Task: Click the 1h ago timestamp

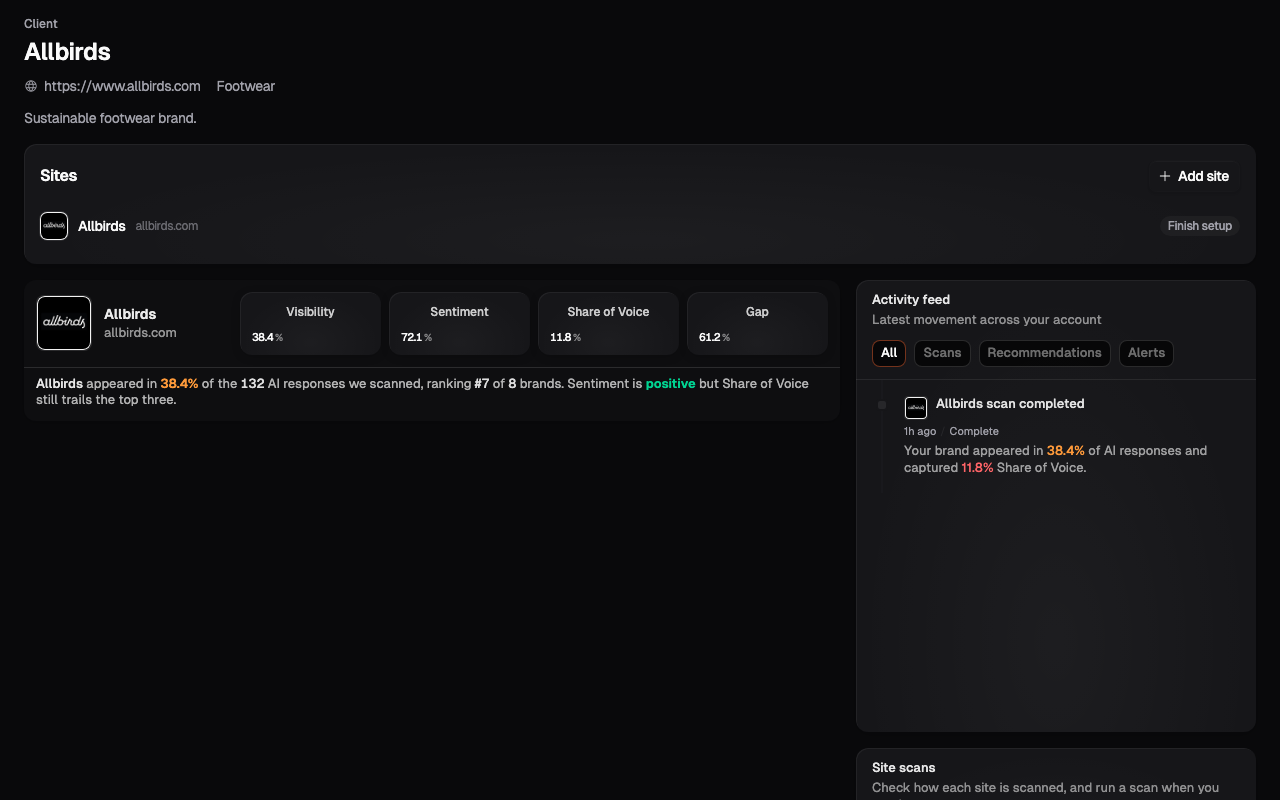Action: pyautogui.click(x=920, y=431)
